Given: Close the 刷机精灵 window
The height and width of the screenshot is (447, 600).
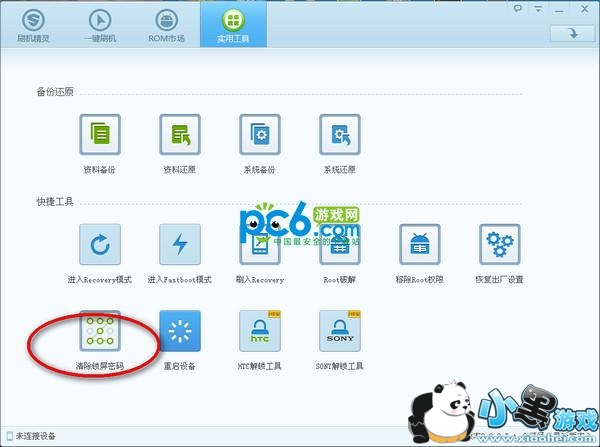Looking at the screenshot, I should pos(585,8).
